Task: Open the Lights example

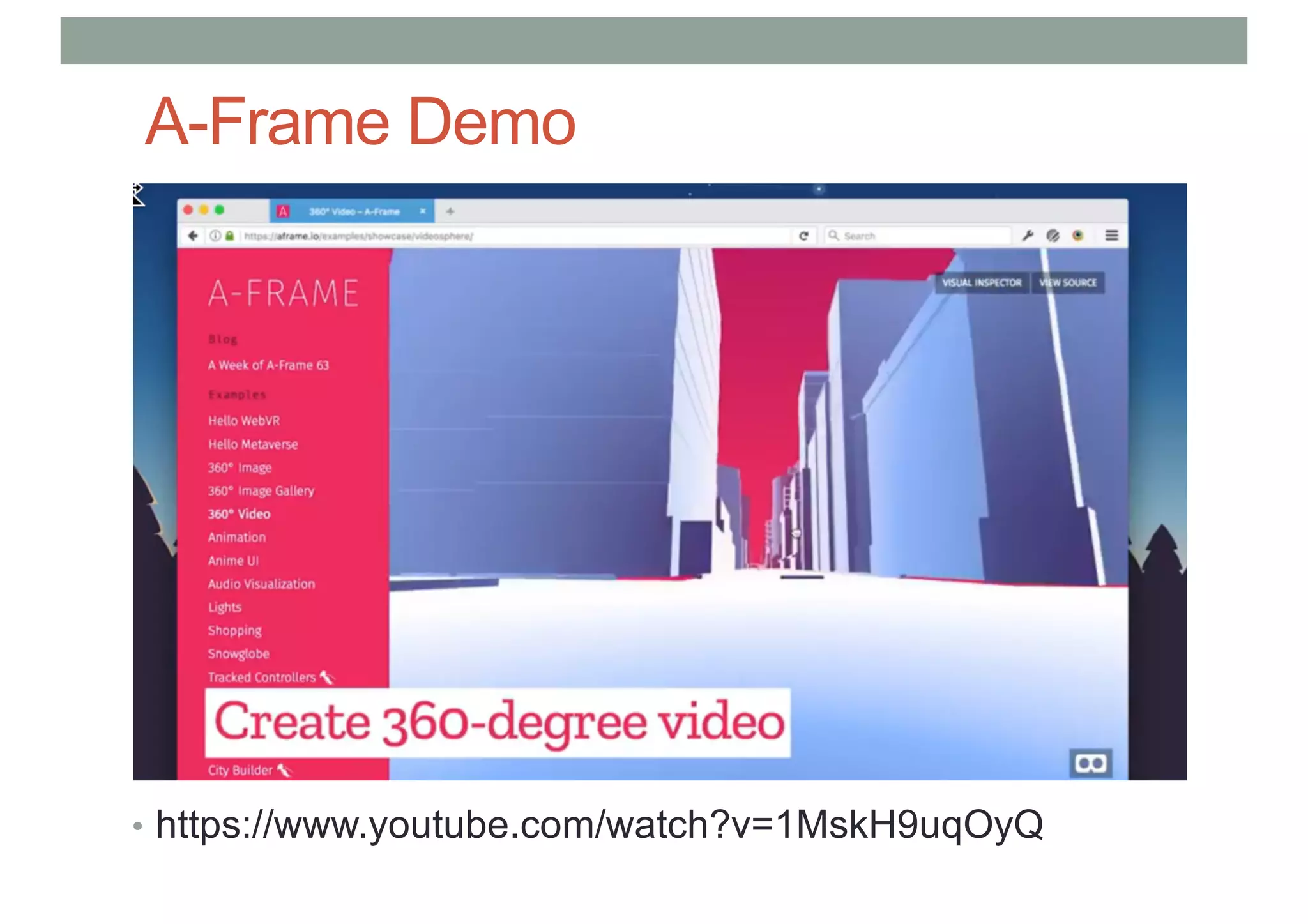Action: [225, 607]
